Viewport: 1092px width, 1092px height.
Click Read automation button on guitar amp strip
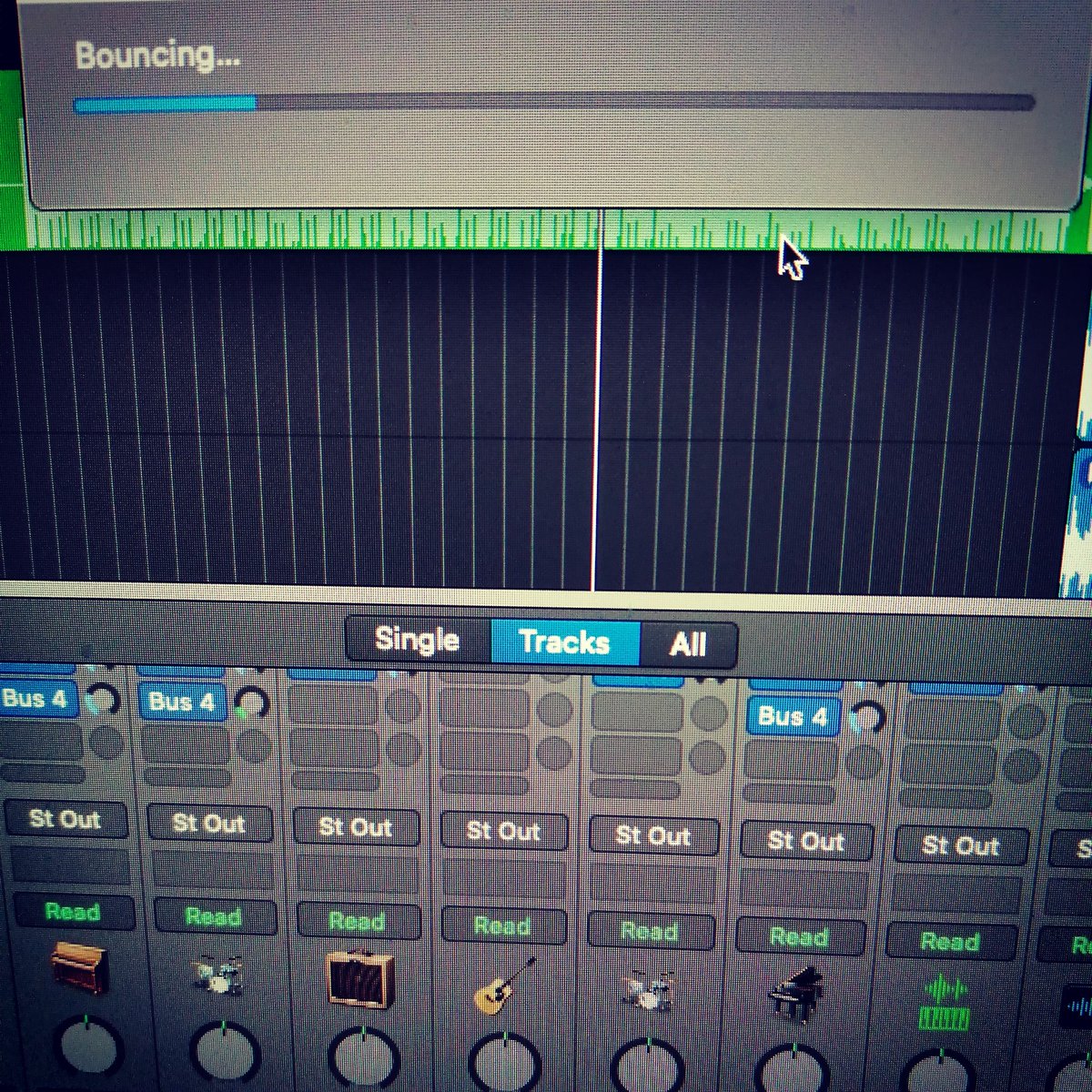[x=358, y=921]
